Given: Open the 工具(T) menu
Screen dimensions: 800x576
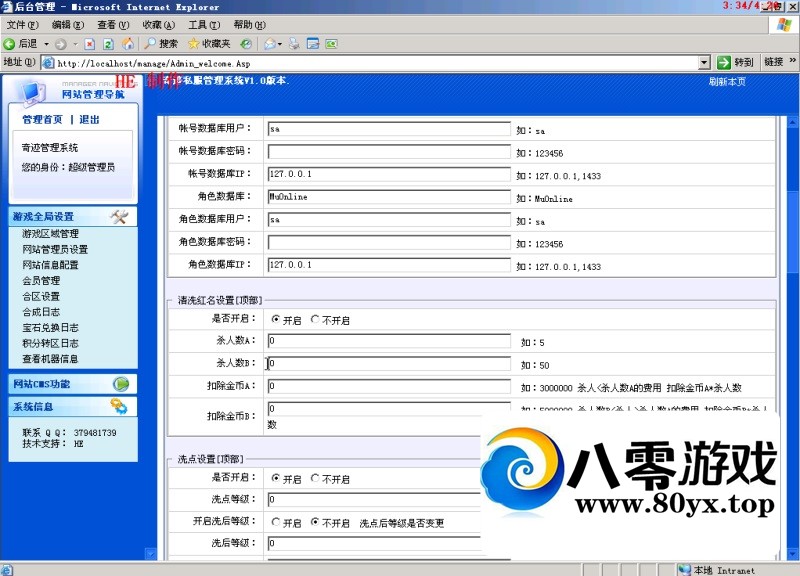Looking at the screenshot, I should [204, 25].
